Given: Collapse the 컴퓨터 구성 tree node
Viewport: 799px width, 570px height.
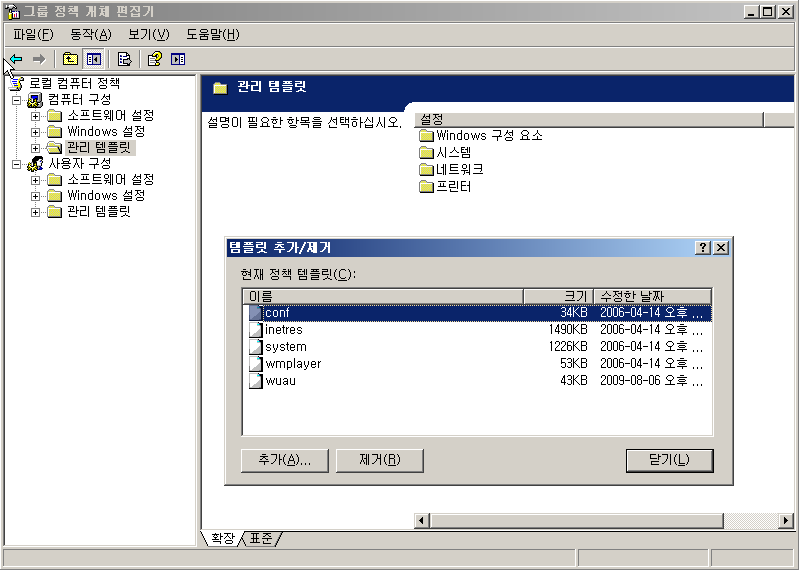Looking at the screenshot, I should click(17, 100).
